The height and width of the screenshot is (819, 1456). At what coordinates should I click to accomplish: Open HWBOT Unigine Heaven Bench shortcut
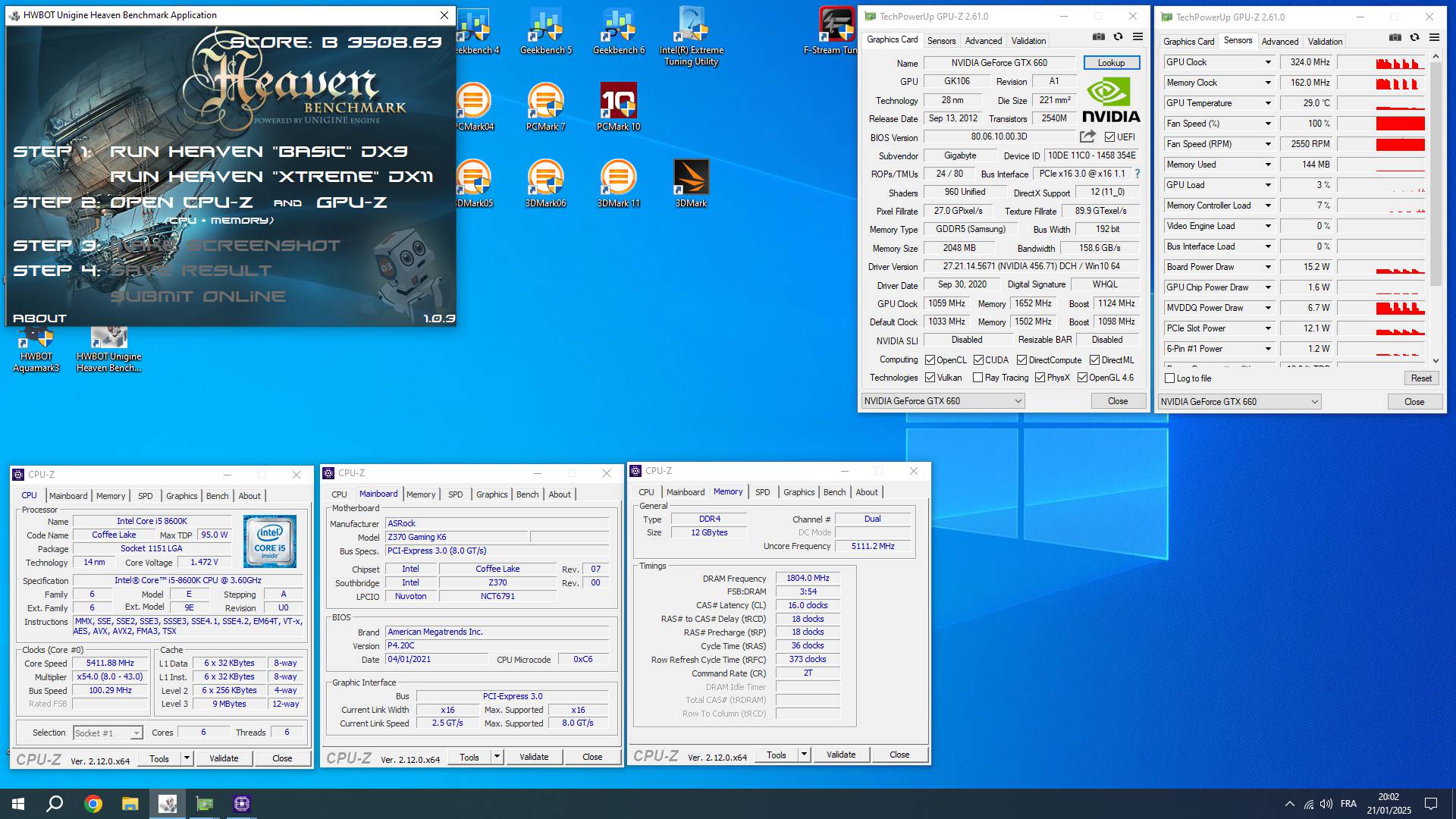109,350
